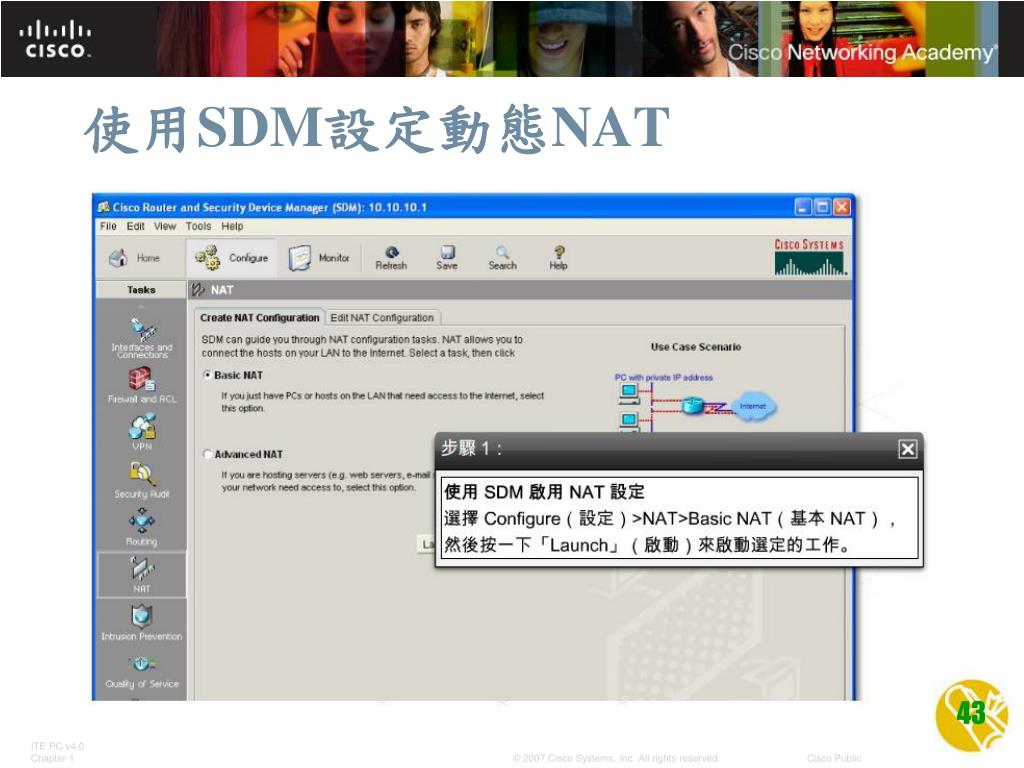Switch to Create NAT Configuration tab
This screenshot has height=768, width=1024.
(259, 317)
